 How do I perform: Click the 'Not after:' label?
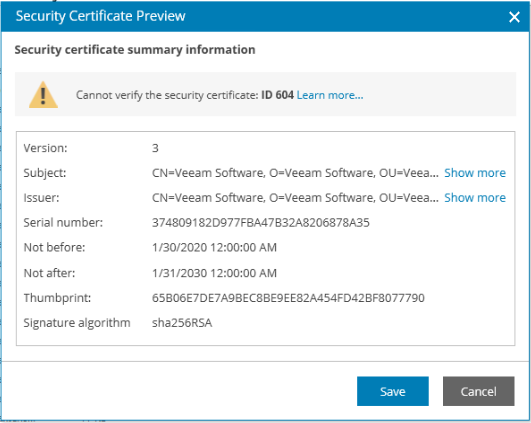[49, 273]
